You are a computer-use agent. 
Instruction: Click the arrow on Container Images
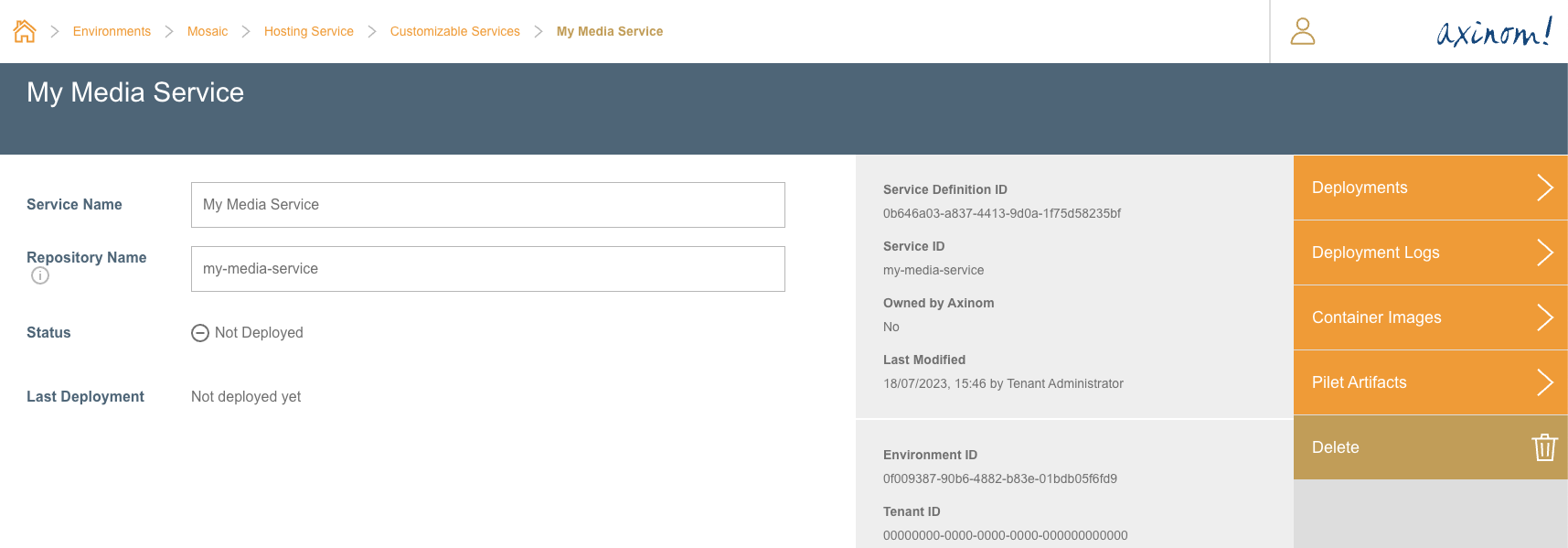(1544, 317)
